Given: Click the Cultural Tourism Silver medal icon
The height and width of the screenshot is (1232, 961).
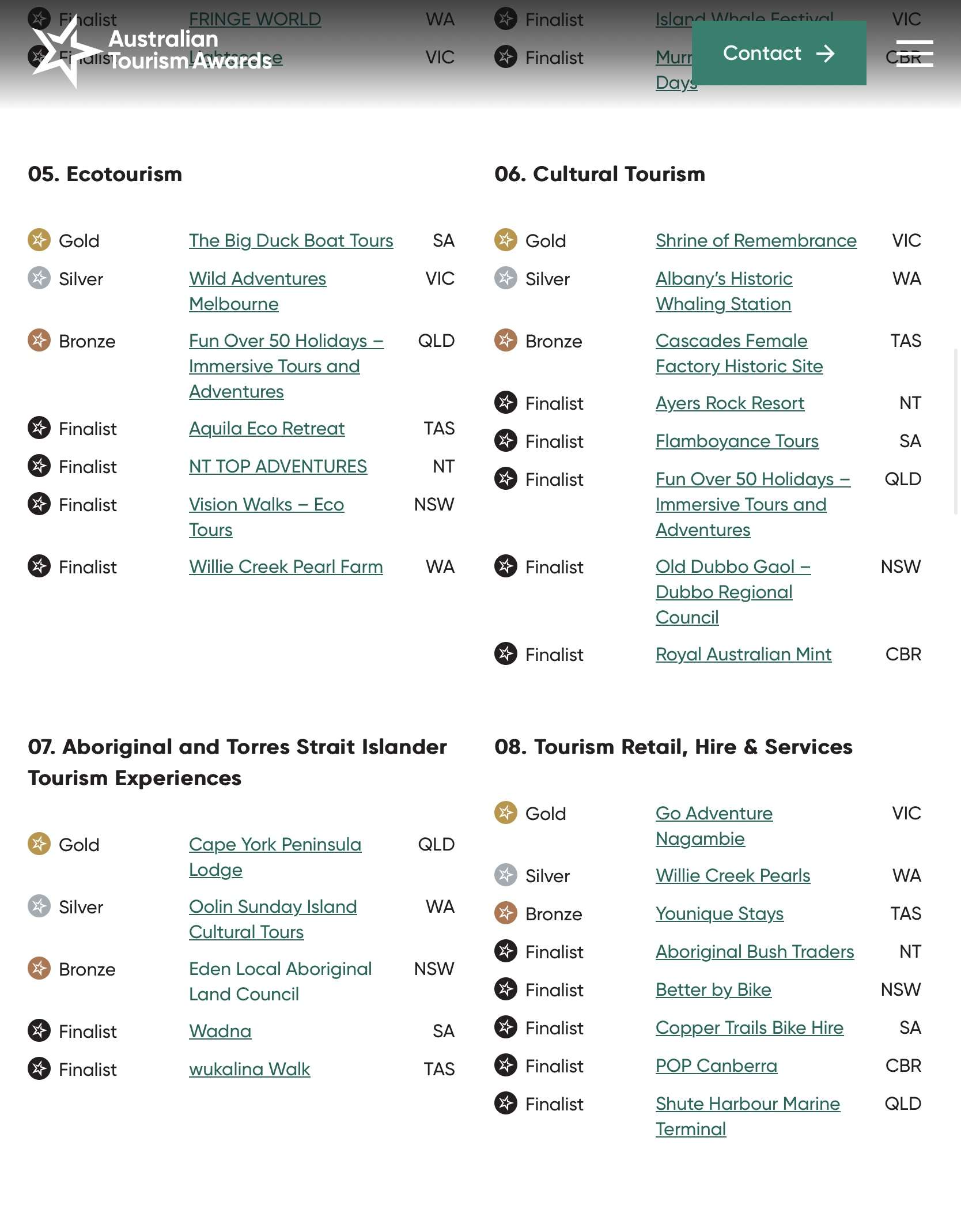Looking at the screenshot, I should [x=505, y=278].
